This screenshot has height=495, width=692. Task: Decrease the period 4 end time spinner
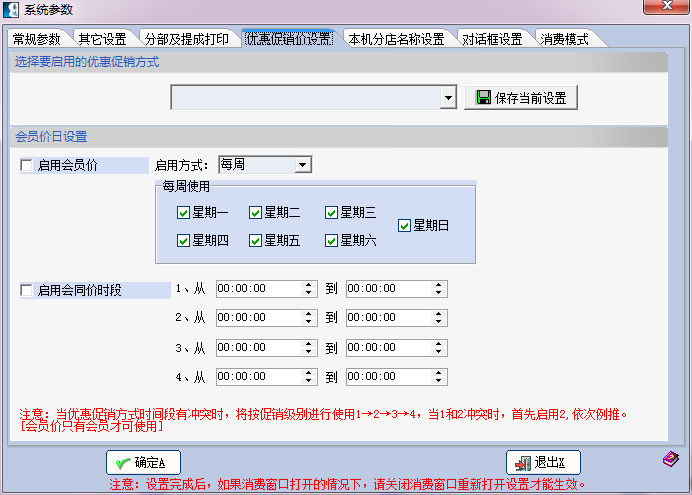(x=438, y=381)
